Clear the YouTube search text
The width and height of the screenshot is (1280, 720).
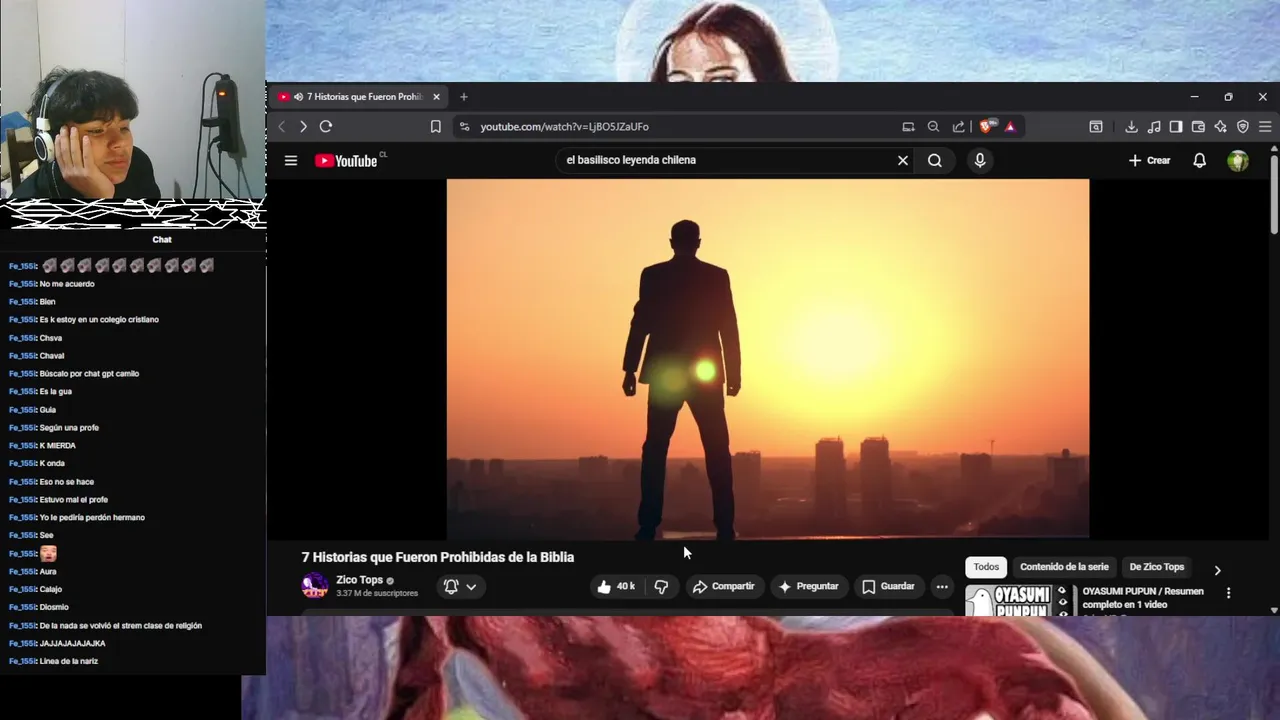[902, 160]
